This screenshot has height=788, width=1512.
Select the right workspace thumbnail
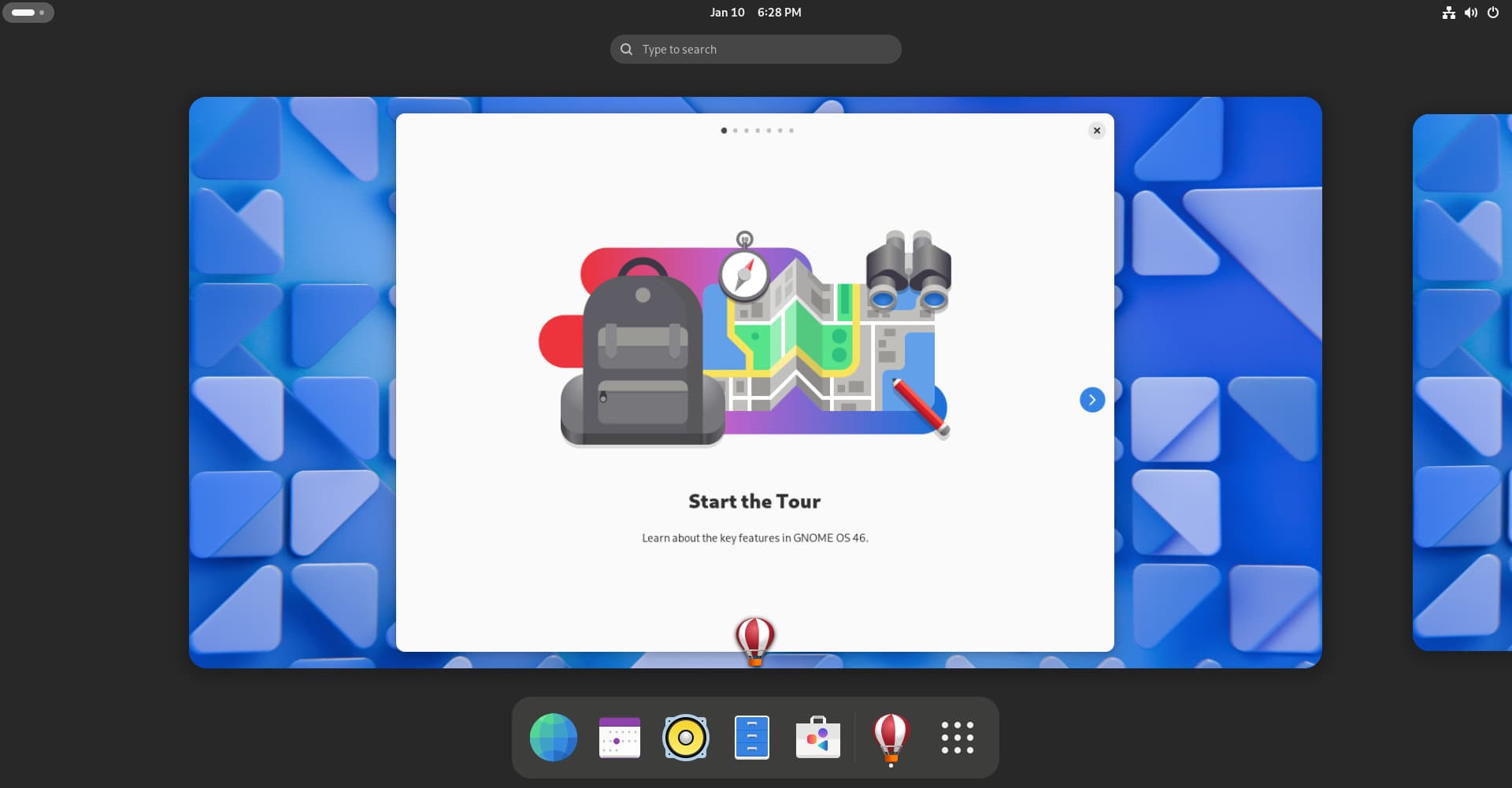pyautogui.click(x=1463, y=382)
